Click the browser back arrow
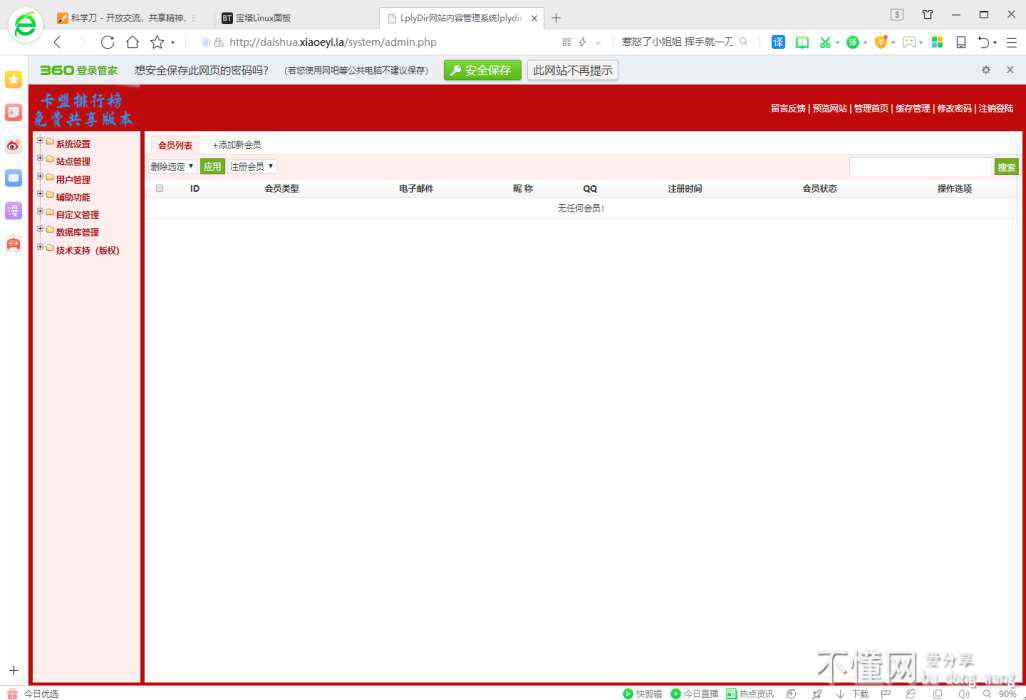Screen dimensions: 1026x700 click(x=58, y=43)
